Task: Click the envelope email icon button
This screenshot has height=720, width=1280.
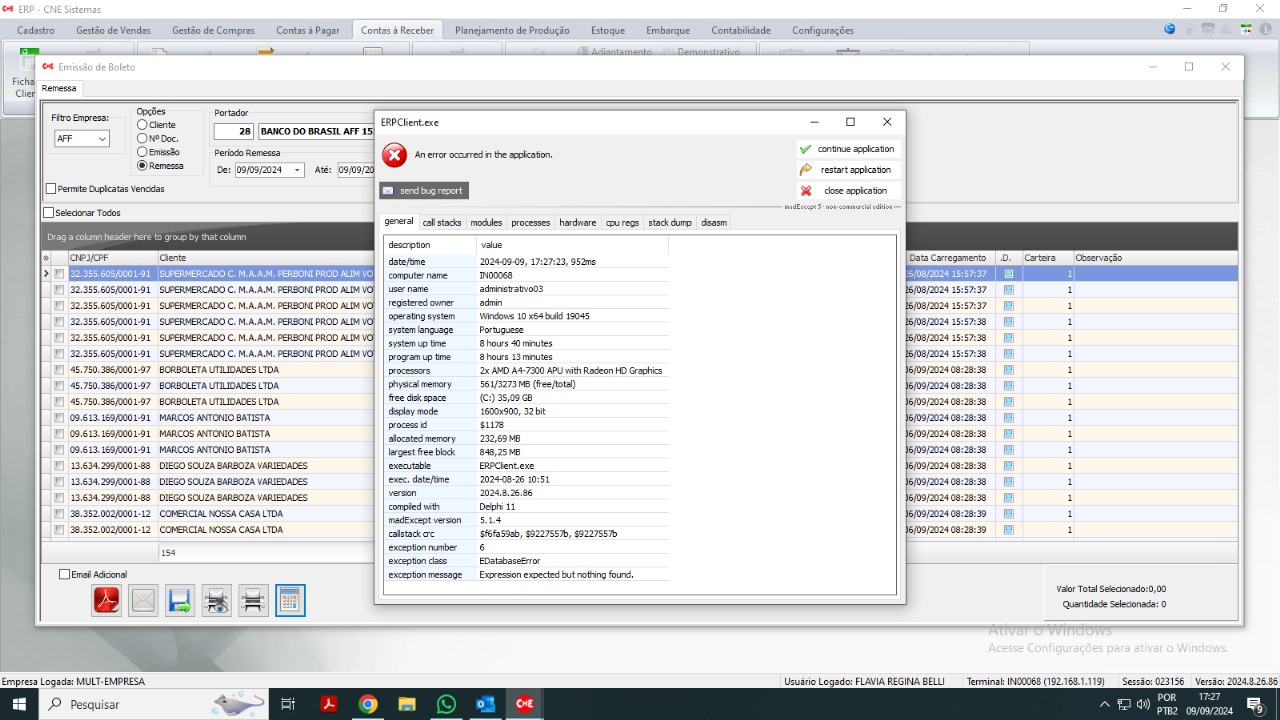Action: coord(143,600)
